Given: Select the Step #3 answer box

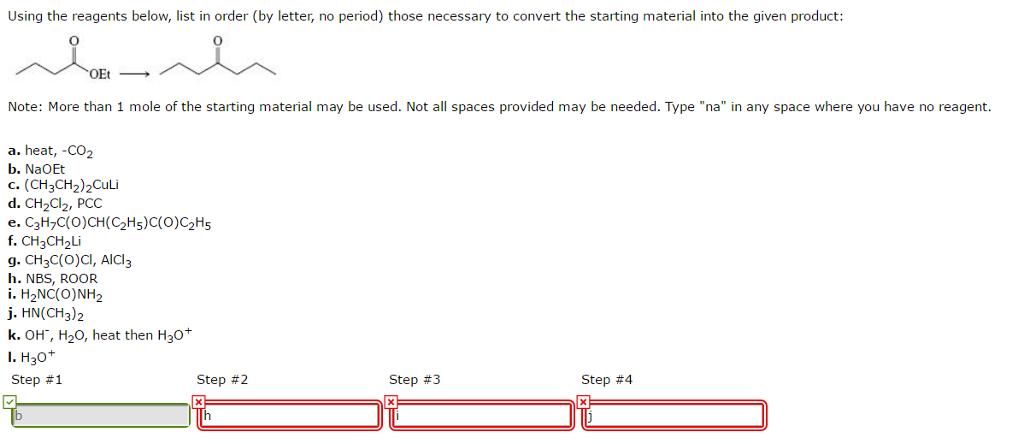Looking at the screenshot, I should pos(483,415).
